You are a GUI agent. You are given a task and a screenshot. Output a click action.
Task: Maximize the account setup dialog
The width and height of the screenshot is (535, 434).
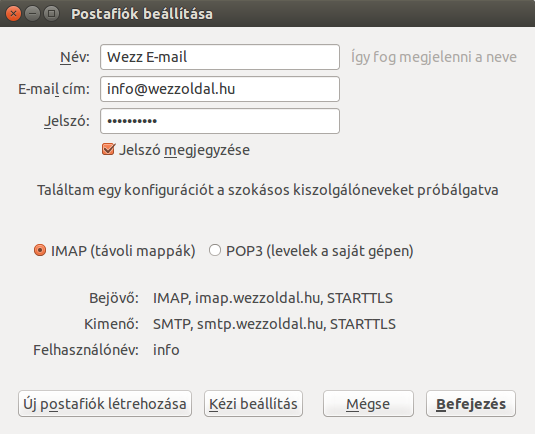point(52,14)
